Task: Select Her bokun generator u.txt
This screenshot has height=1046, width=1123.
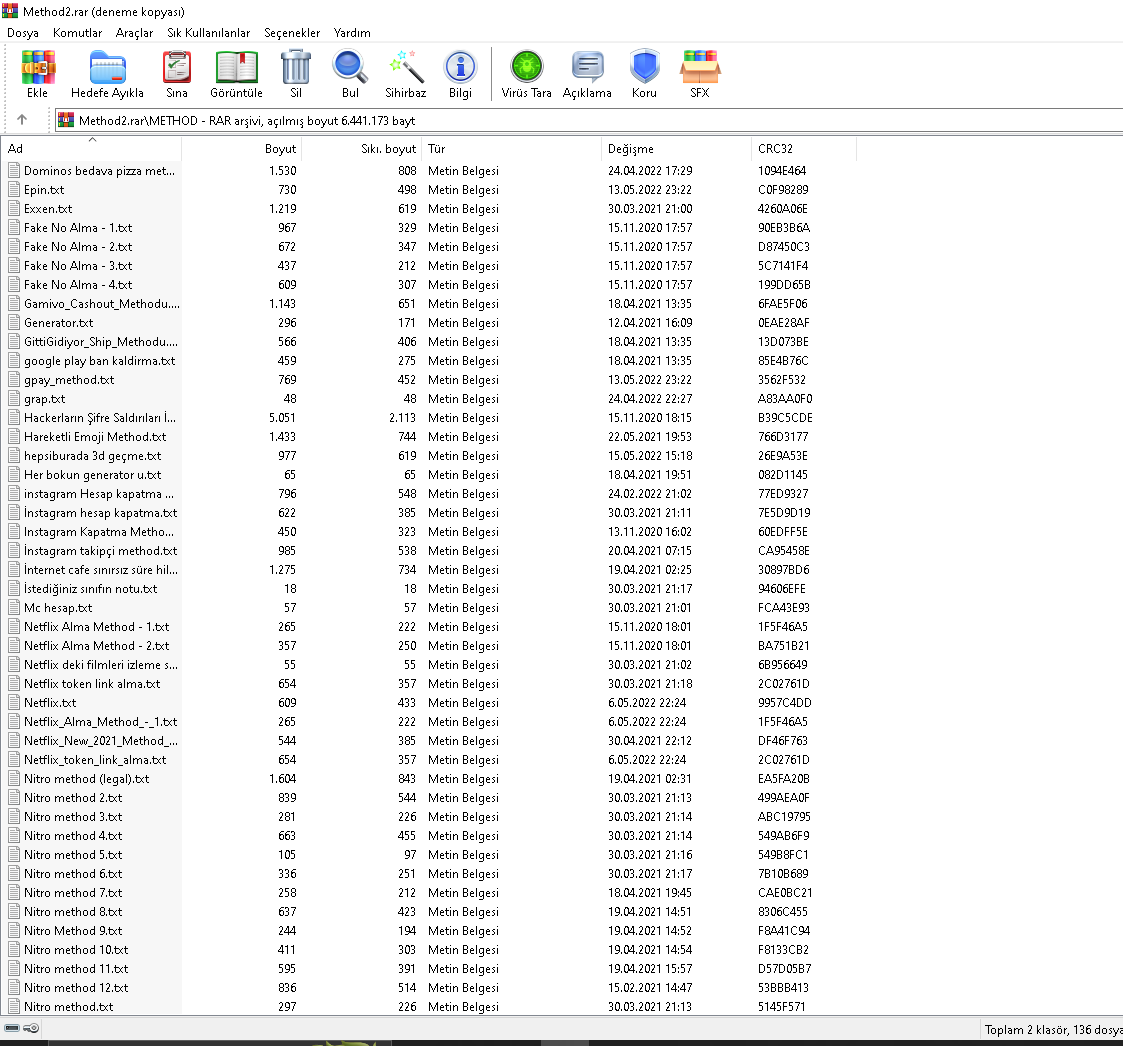Action: pyautogui.click(x=92, y=474)
